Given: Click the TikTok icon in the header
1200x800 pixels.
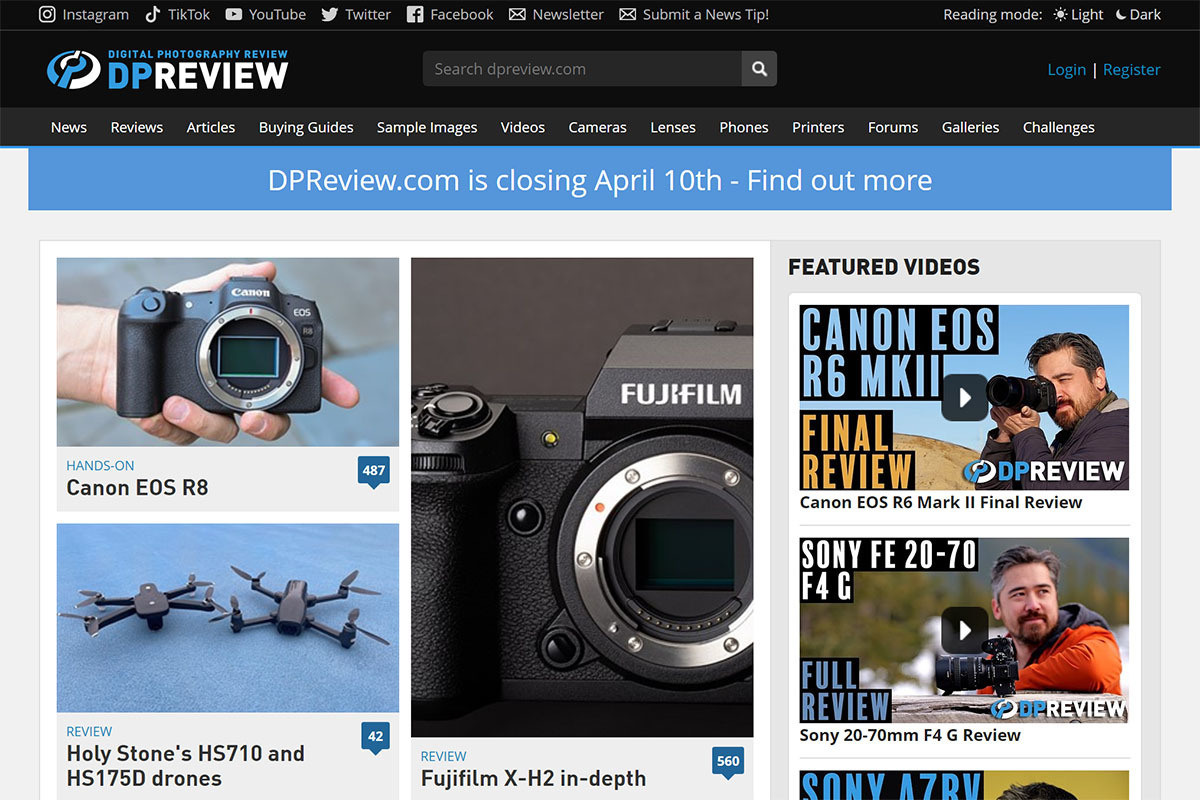Looking at the screenshot, I should (153, 14).
